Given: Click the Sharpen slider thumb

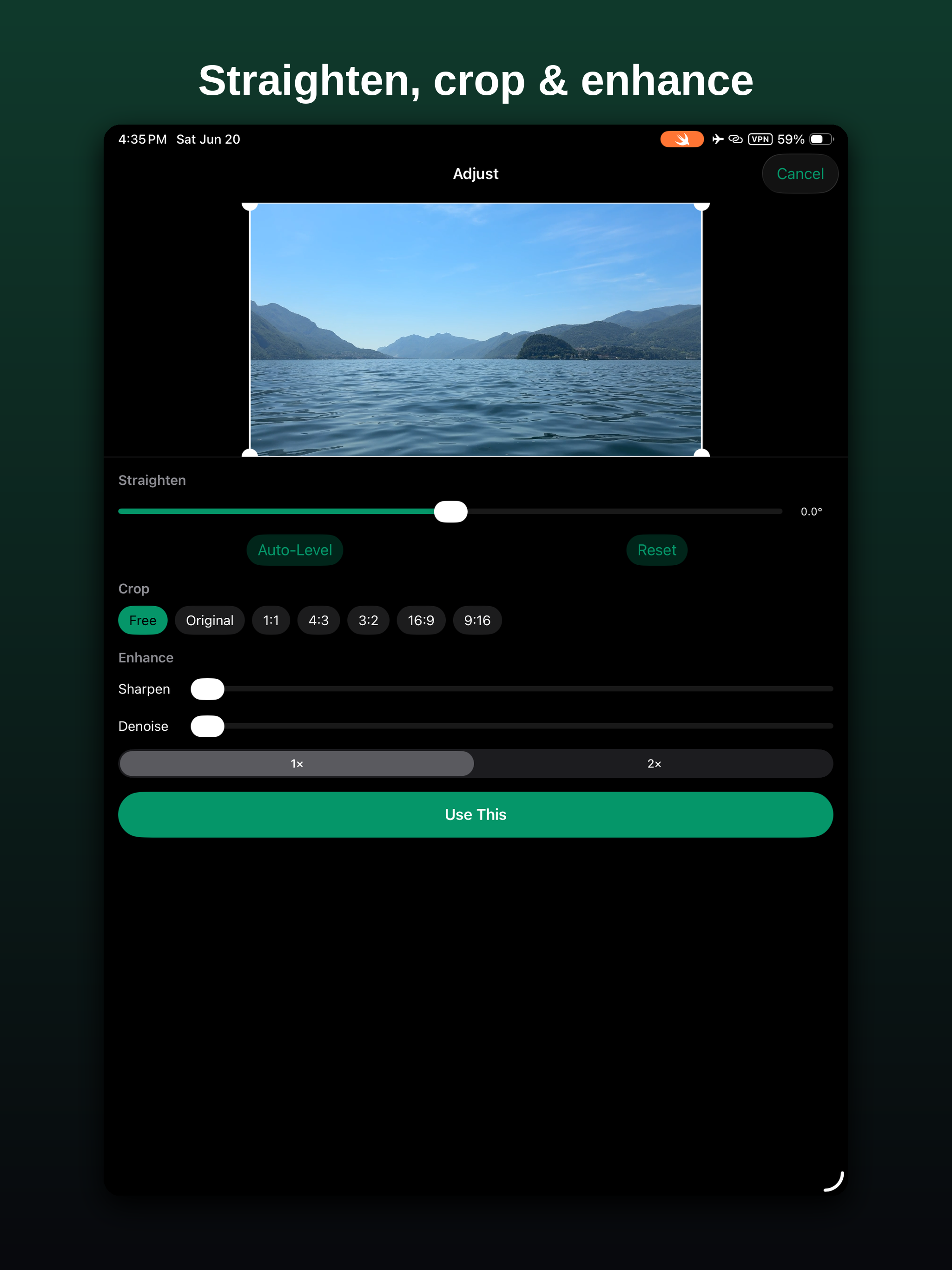Looking at the screenshot, I should pos(207,688).
